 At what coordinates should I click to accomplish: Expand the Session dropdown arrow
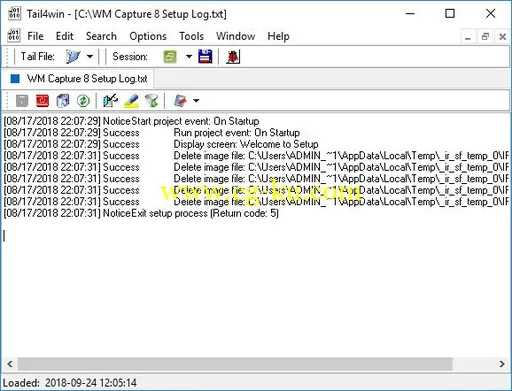point(189,56)
